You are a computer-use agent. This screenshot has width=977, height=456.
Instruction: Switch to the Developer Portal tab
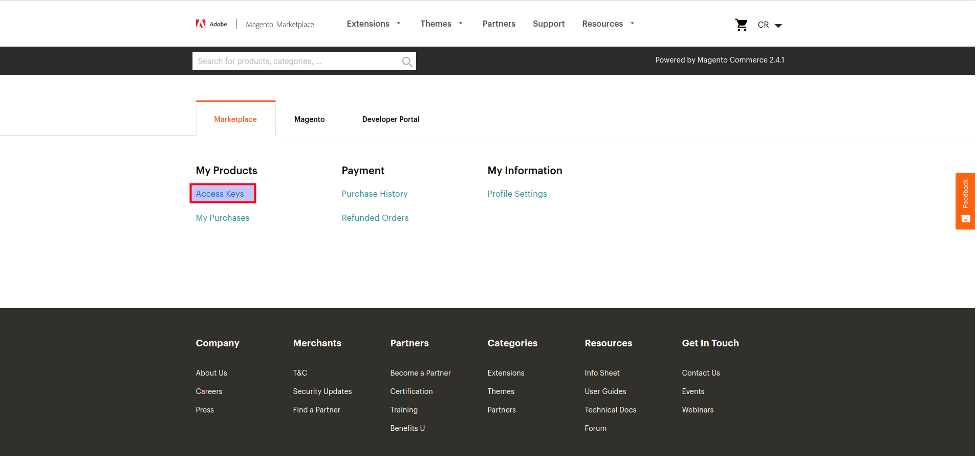click(390, 119)
